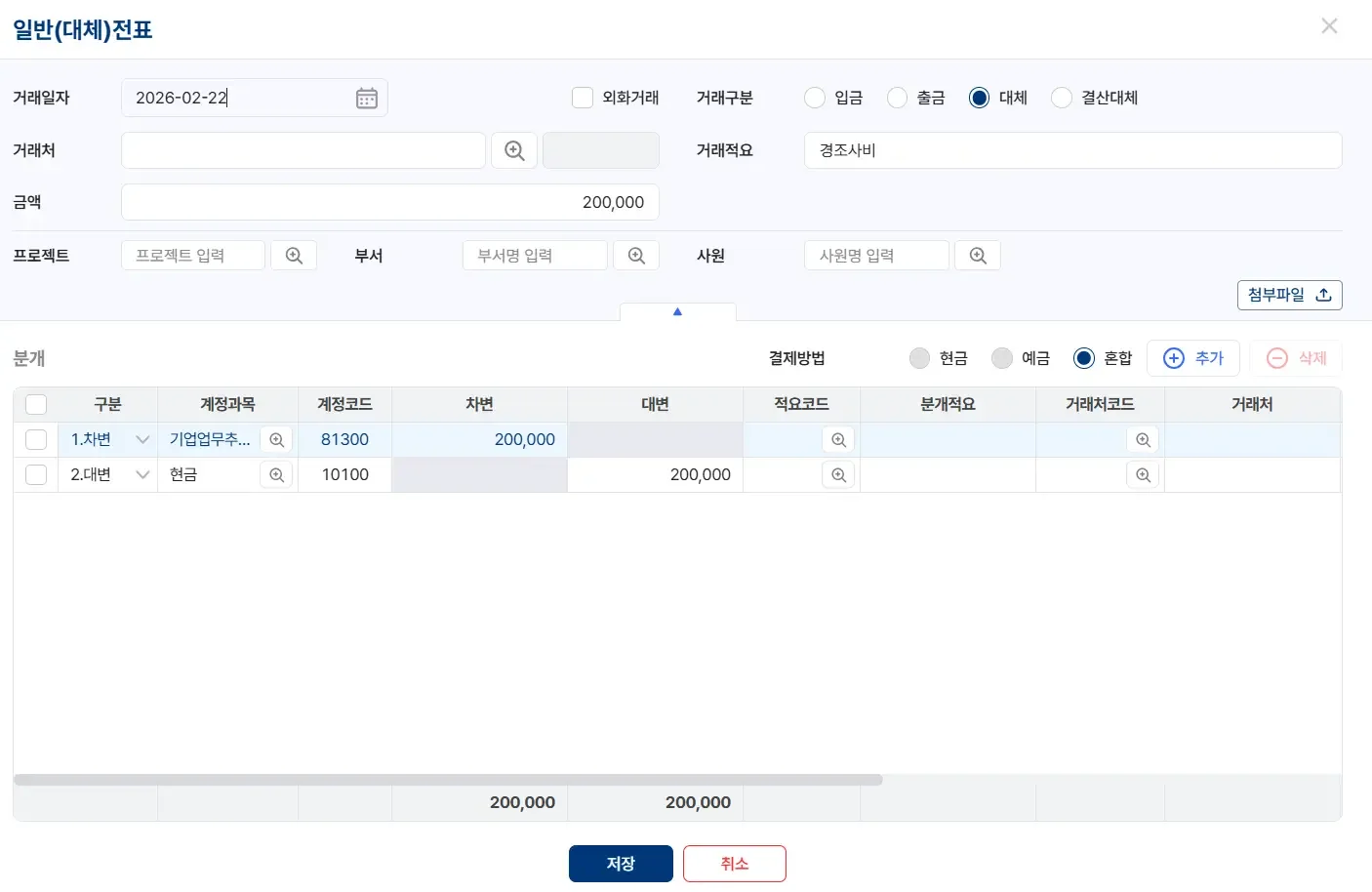Open the 프로젝트 search lookup icon

(294, 255)
